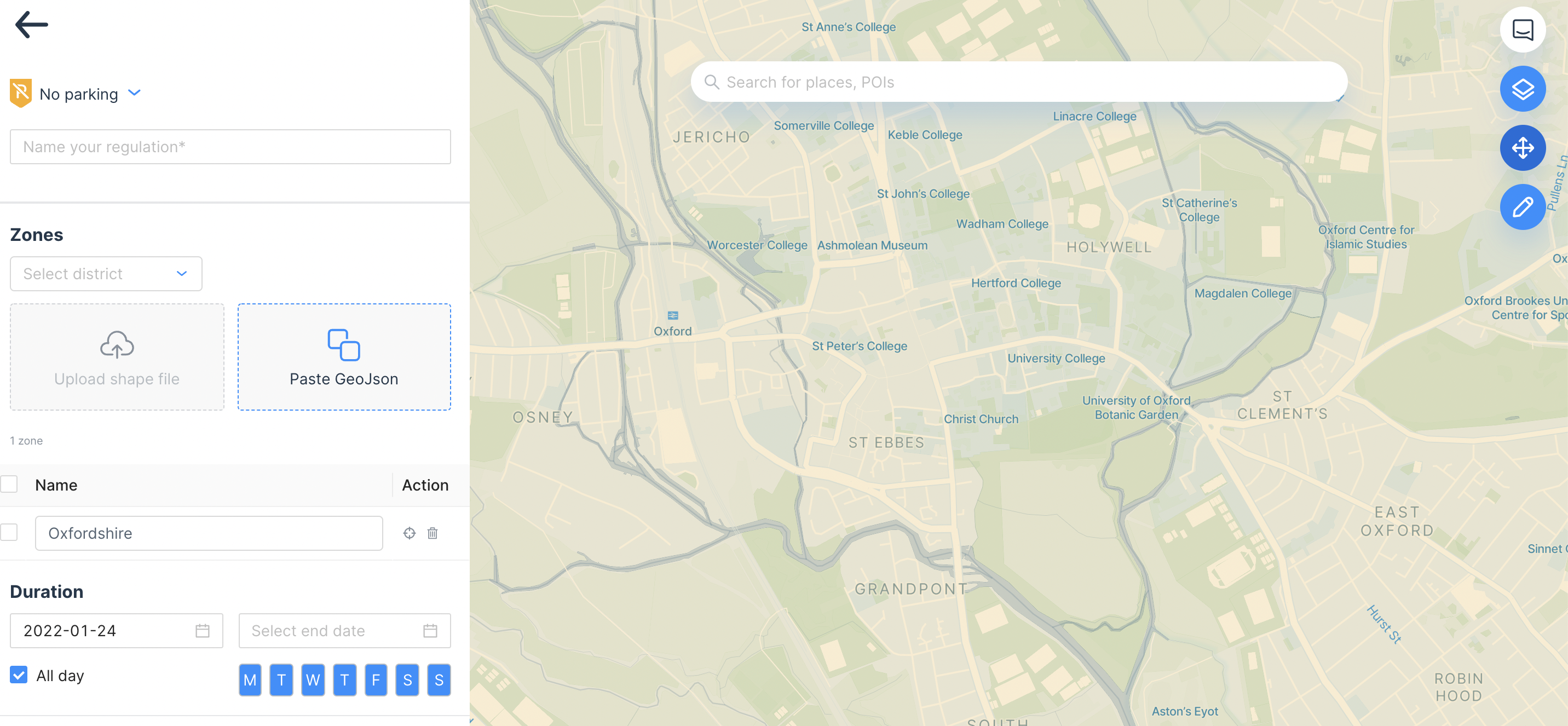Screen dimensions: 1568x726
Task: Activate the pencil draw tool
Action: pos(1522,207)
